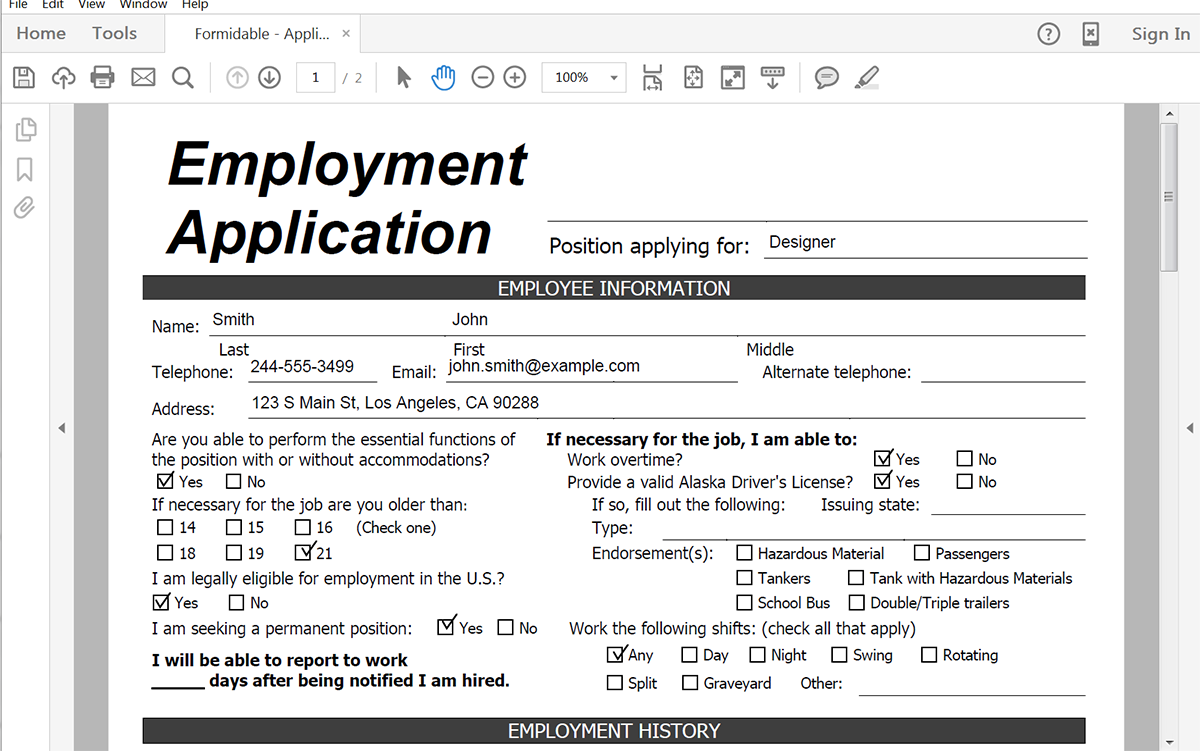Open the search magnifier tool
Image resolution: width=1200 pixels, height=751 pixels.
pyautogui.click(x=182, y=77)
